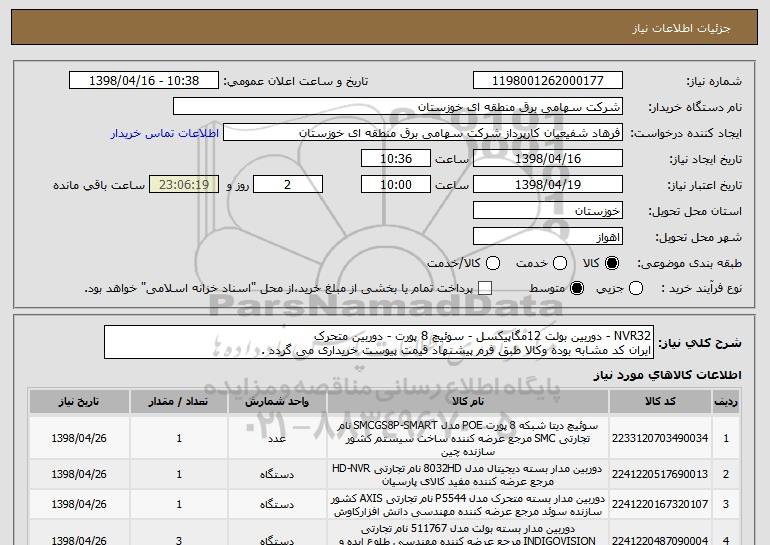Click the واحد شمارش column header
770x545 pixels.
point(277,402)
